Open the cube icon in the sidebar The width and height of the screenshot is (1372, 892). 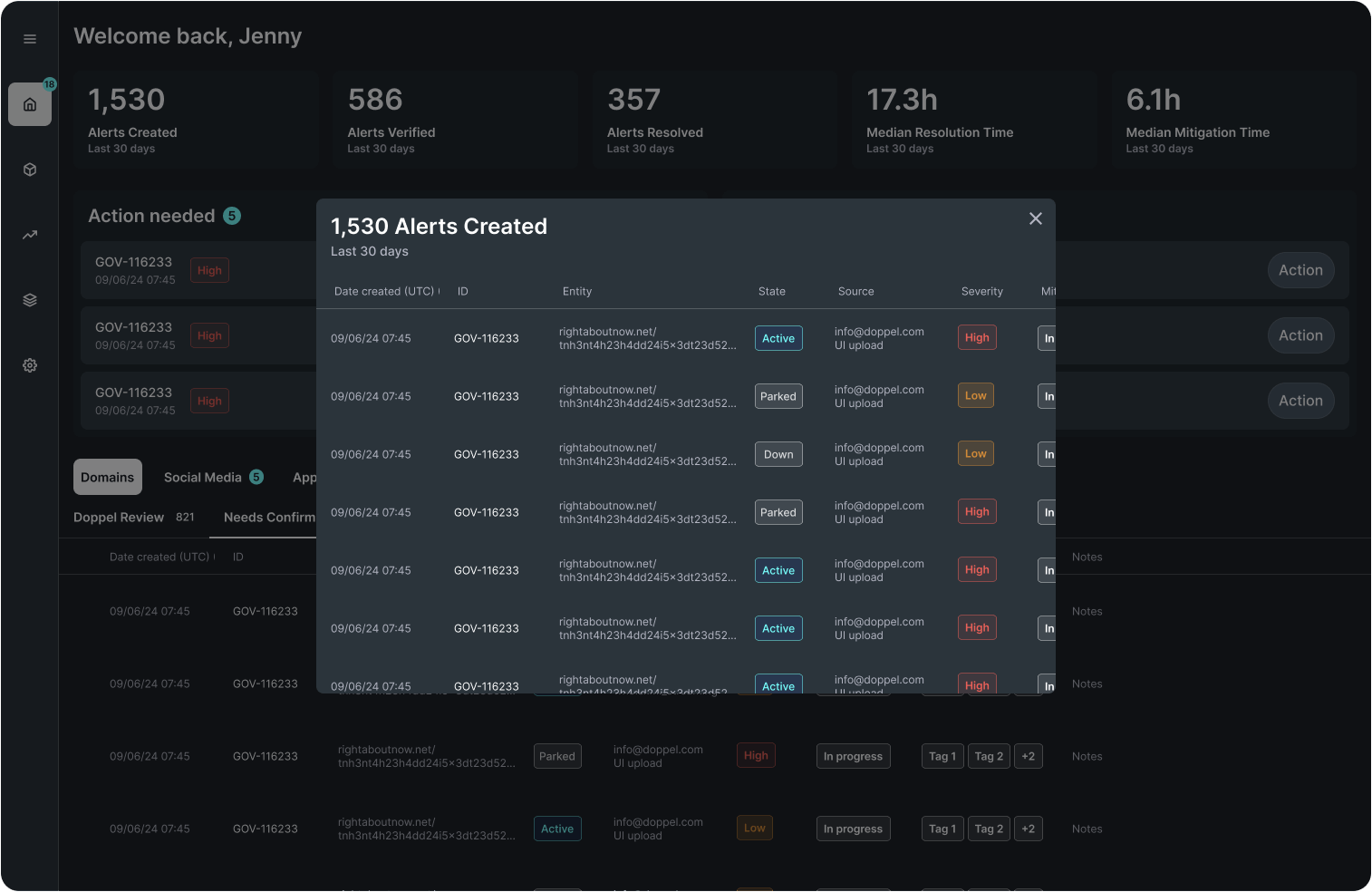point(30,170)
